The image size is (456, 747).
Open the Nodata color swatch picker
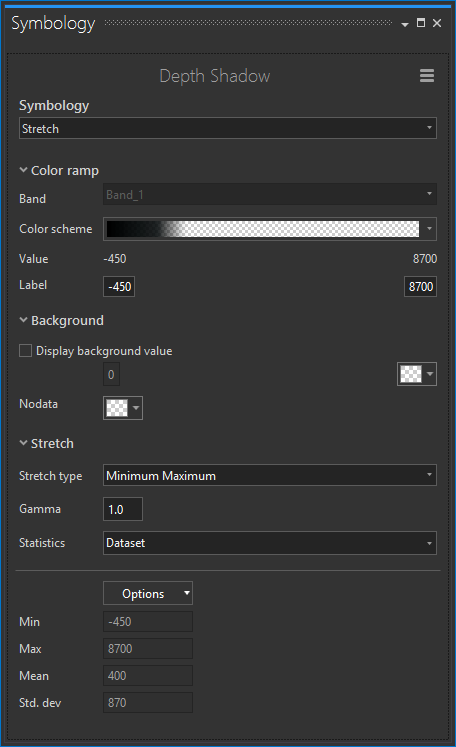(123, 408)
